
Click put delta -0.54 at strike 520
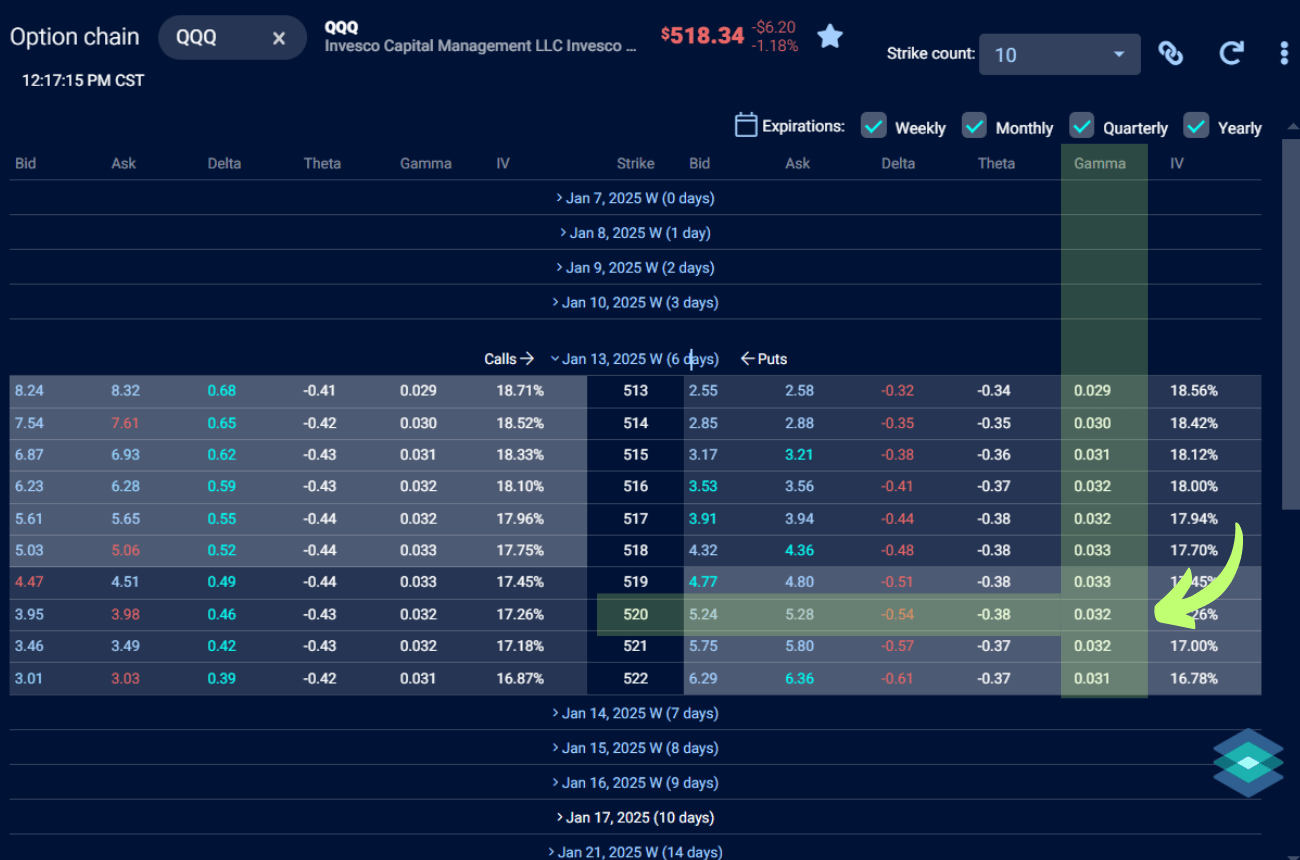coord(898,615)
